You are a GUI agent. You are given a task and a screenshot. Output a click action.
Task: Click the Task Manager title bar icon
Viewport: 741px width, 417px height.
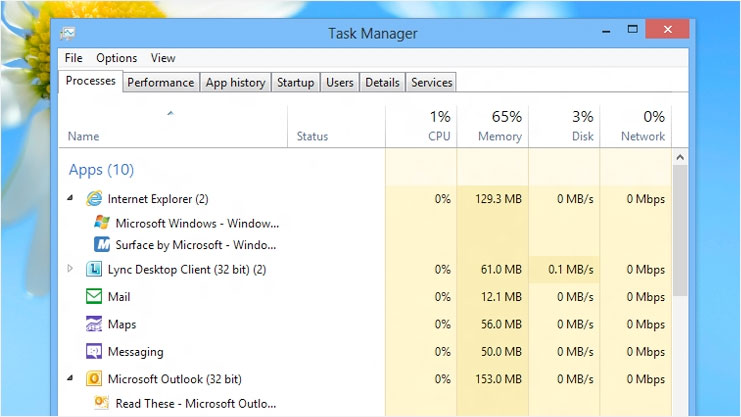[x=68, y=34]
